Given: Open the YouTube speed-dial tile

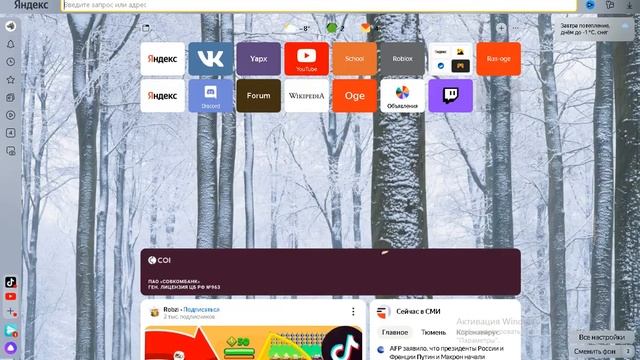Looking at the screenshot, I should pyautogui.click(x=307, y=59).
